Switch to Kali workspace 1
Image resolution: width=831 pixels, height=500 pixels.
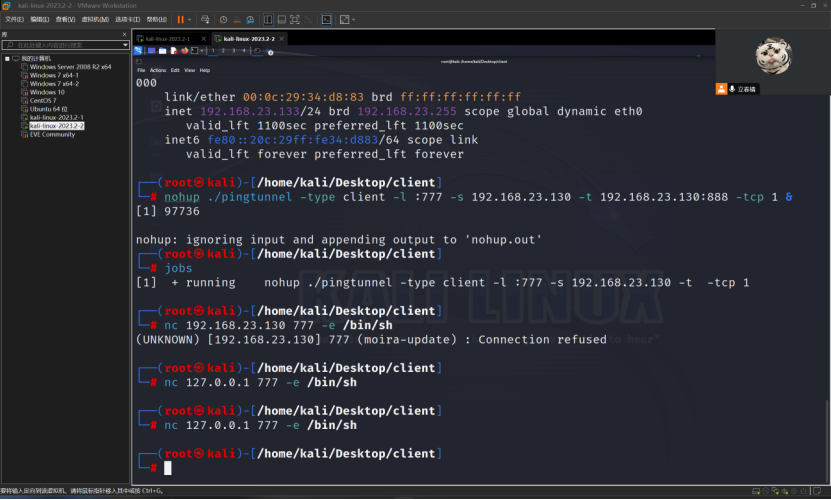pos(213,51)
